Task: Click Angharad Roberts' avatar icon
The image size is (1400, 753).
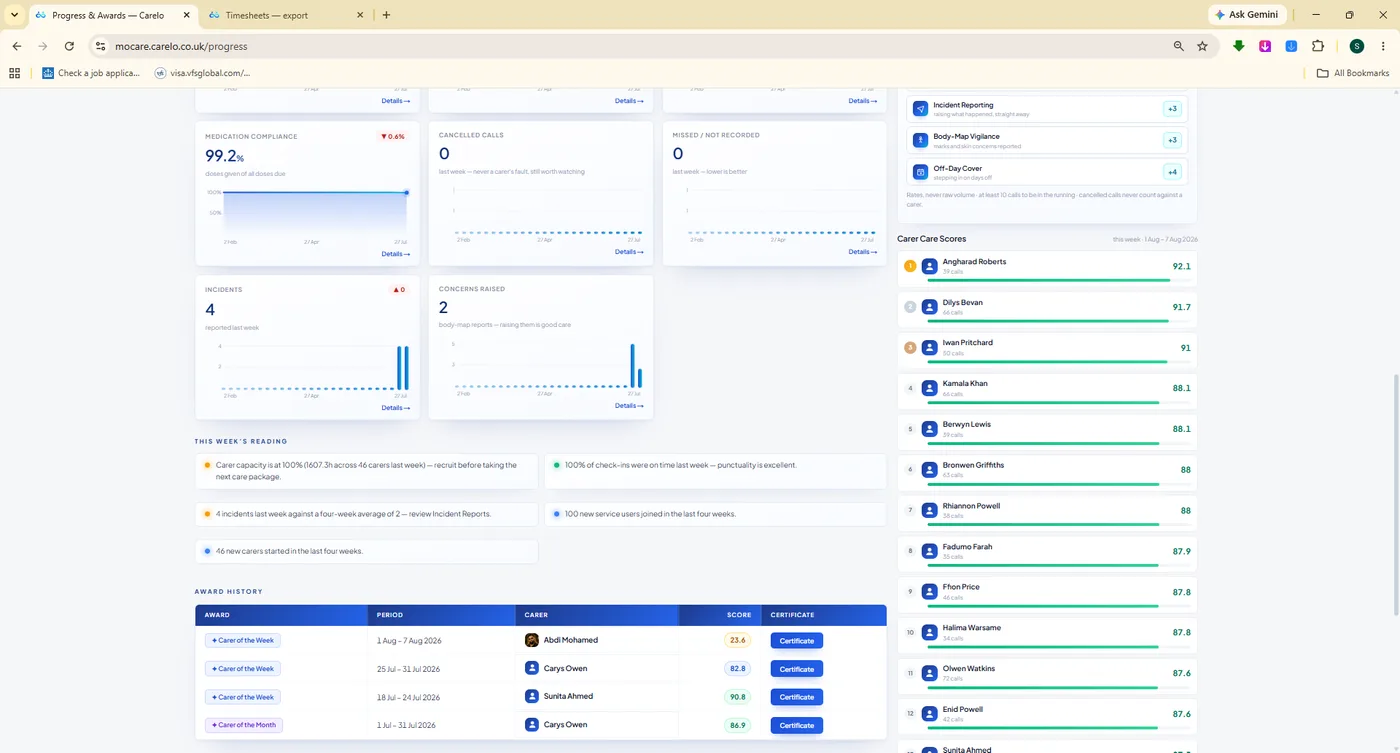Action: [930, 267]
